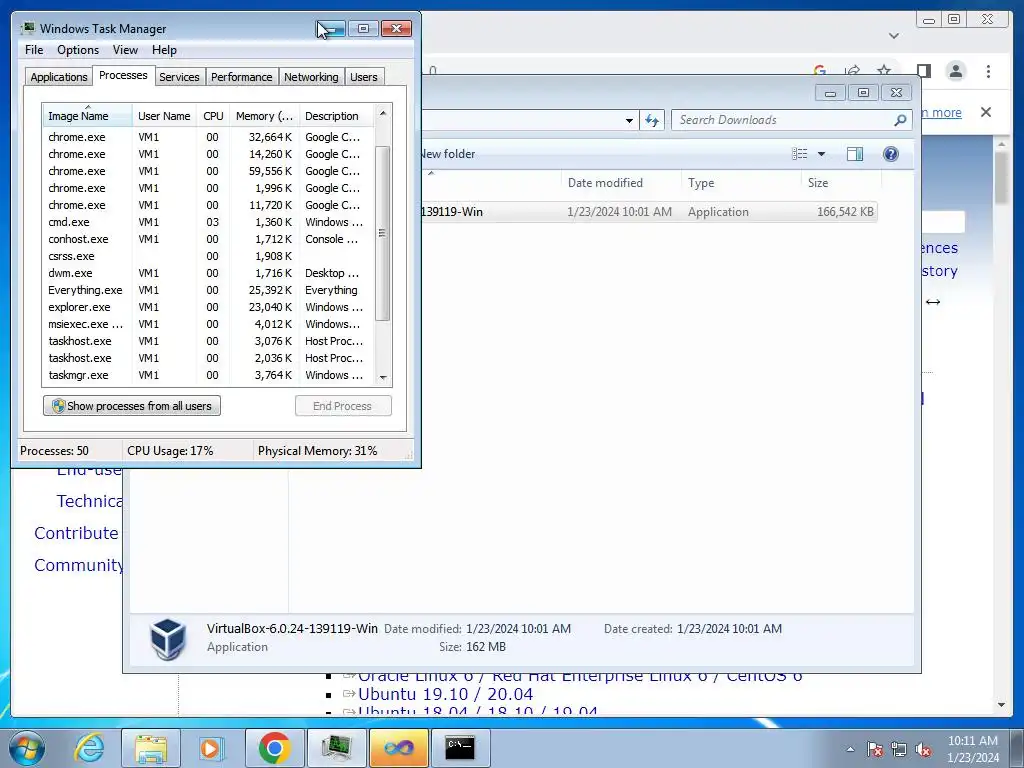The width and height of the screenshot is (1024, 768).
Task: Click the change view icon in Explorer
Action: click(x=799, y=154)
